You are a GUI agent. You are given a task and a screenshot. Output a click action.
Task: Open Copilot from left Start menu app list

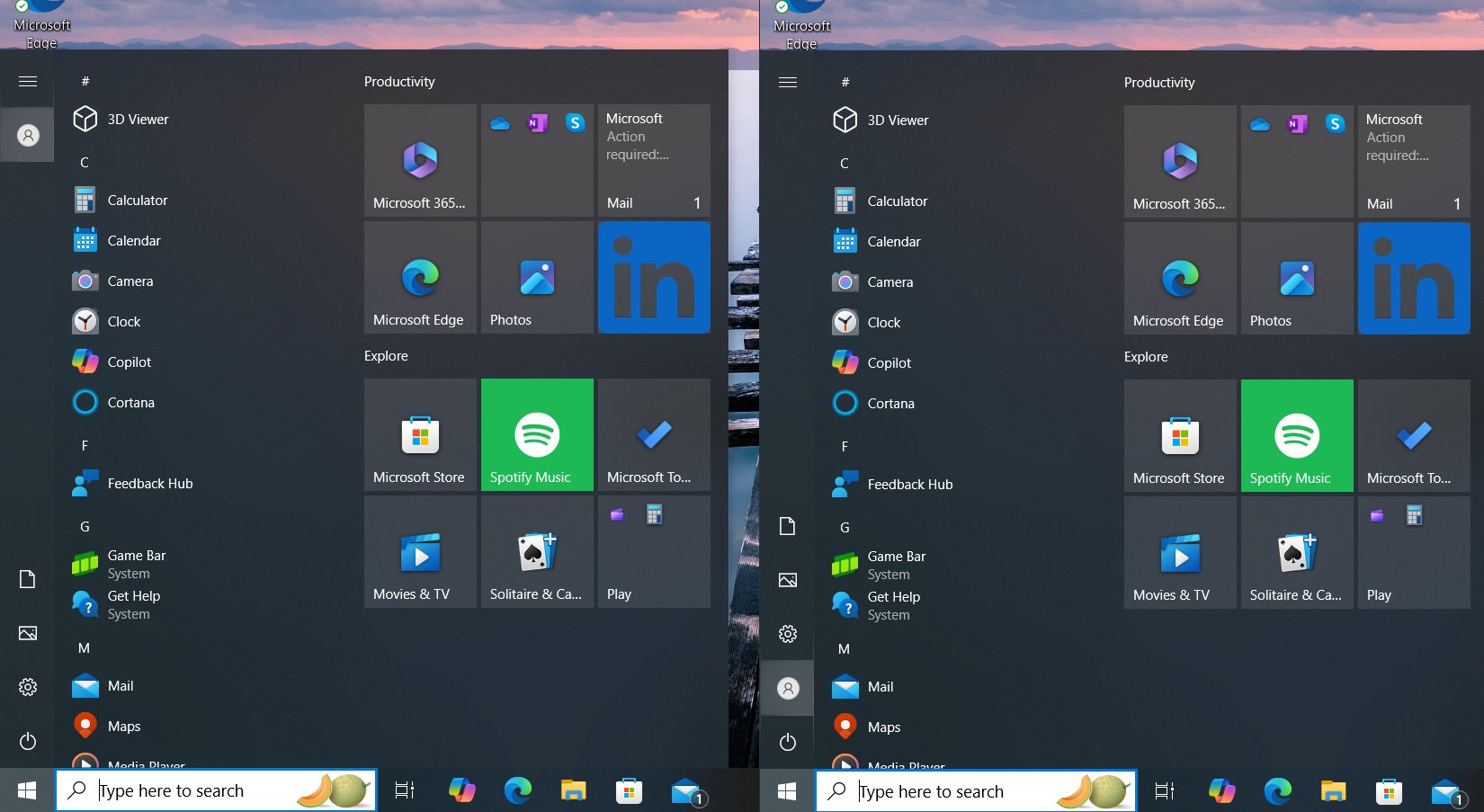click(130, 362)
